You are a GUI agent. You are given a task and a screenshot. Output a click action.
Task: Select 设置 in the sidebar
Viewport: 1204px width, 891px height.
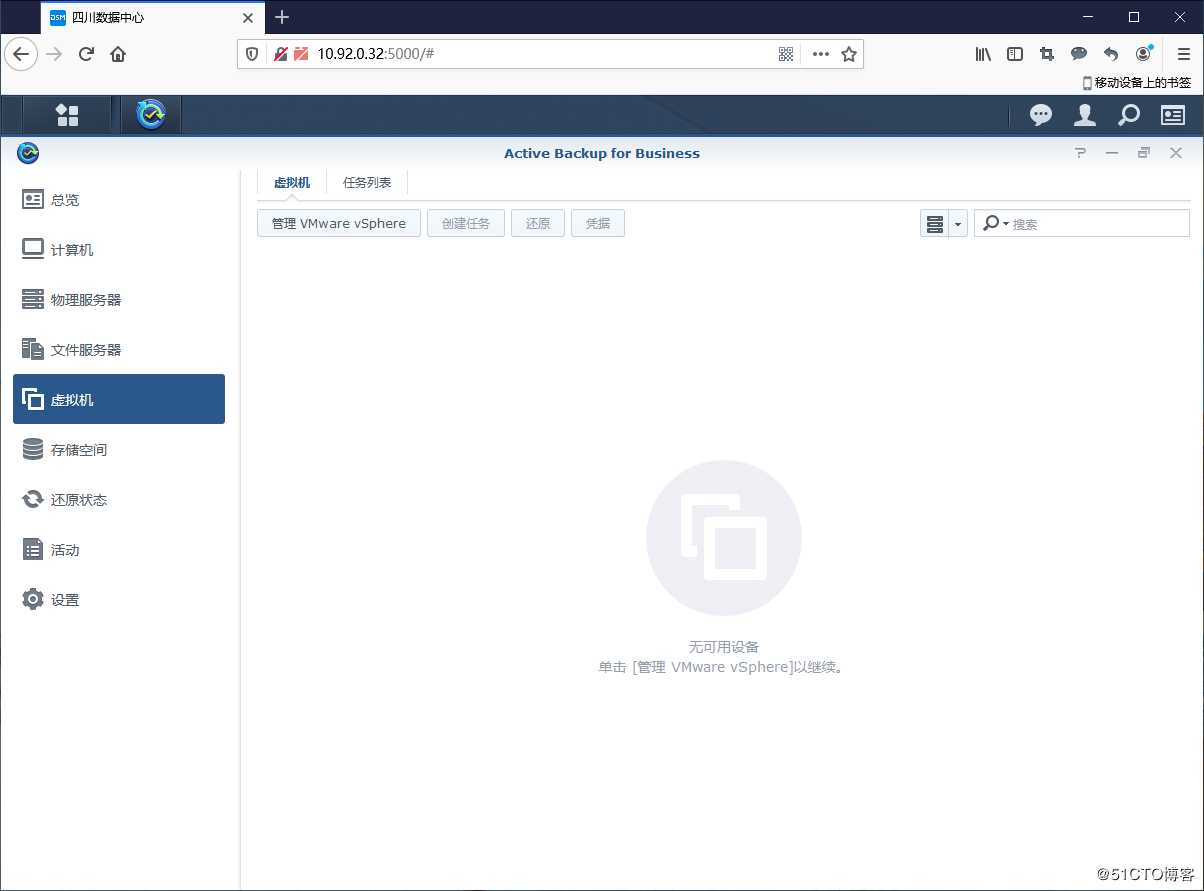pyautogui.click(x=119, y=599)
